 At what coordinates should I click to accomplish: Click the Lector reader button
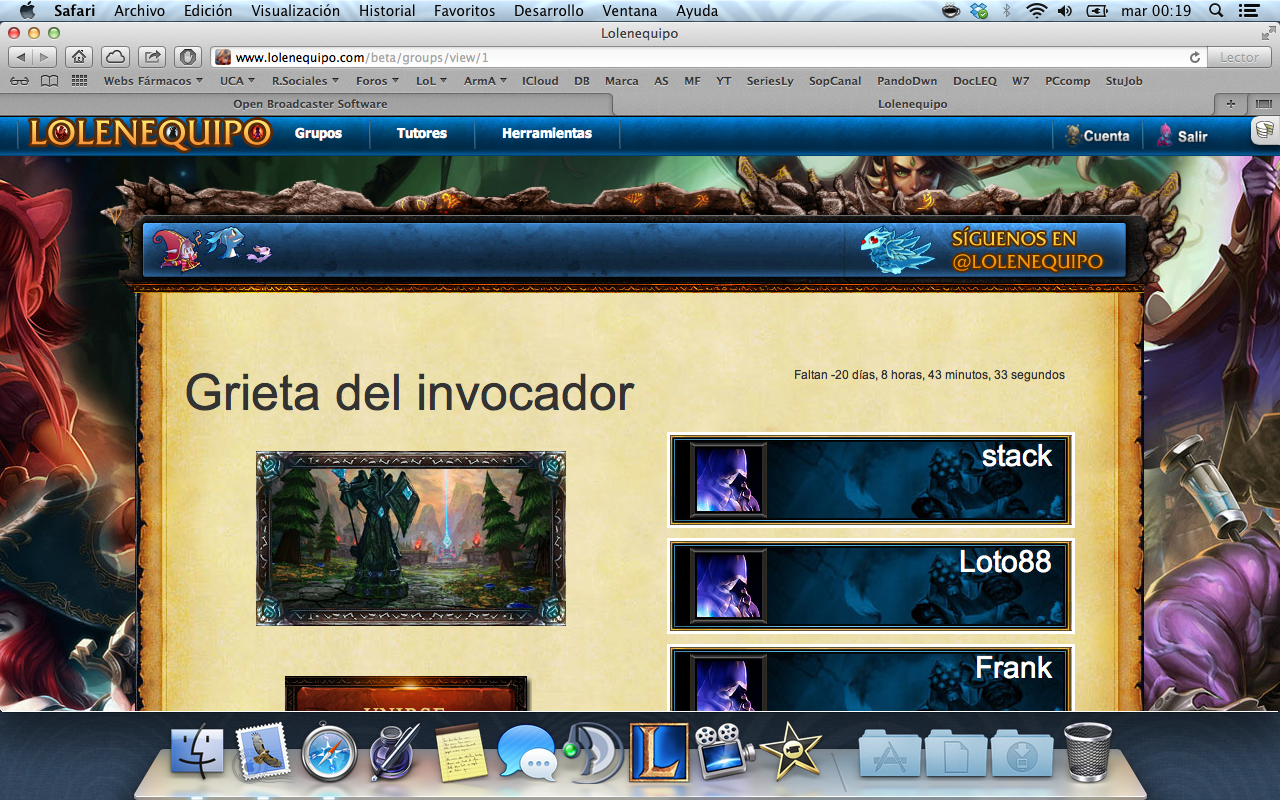point(1240,58)
